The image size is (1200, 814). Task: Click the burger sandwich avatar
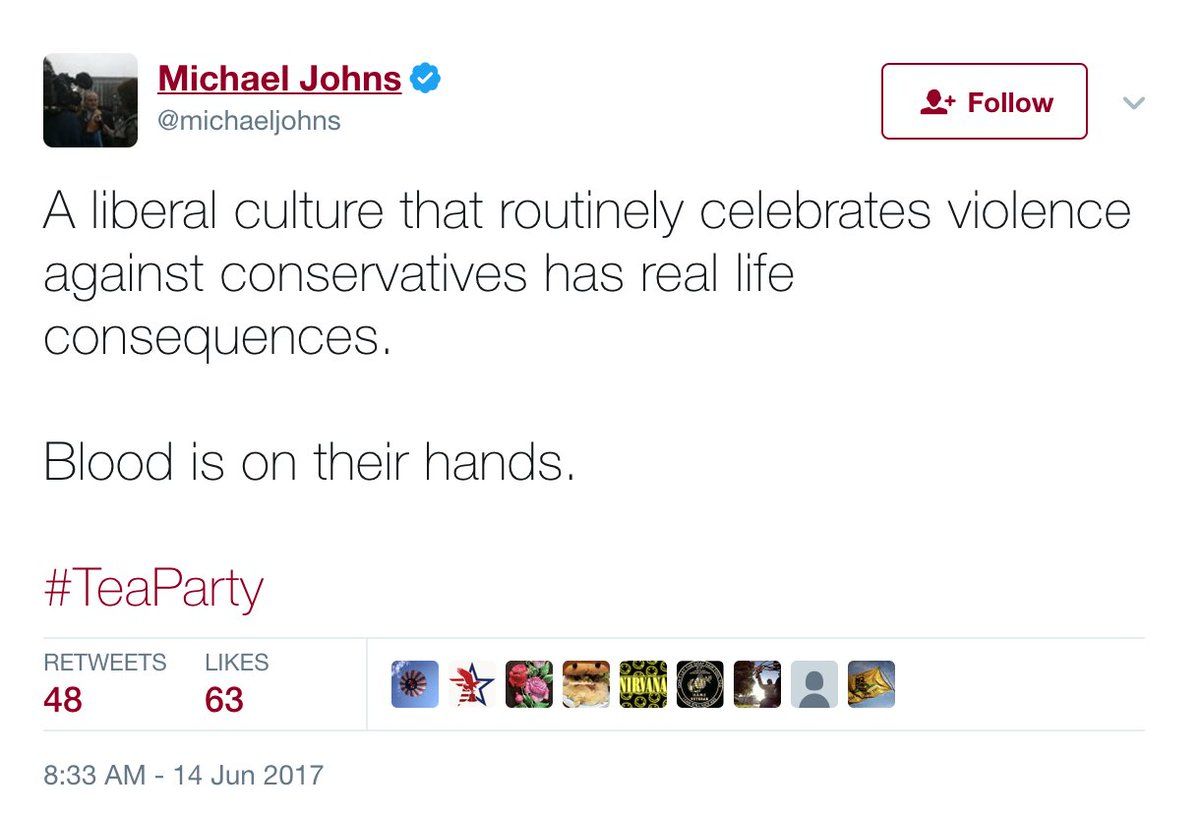[586, 684]
